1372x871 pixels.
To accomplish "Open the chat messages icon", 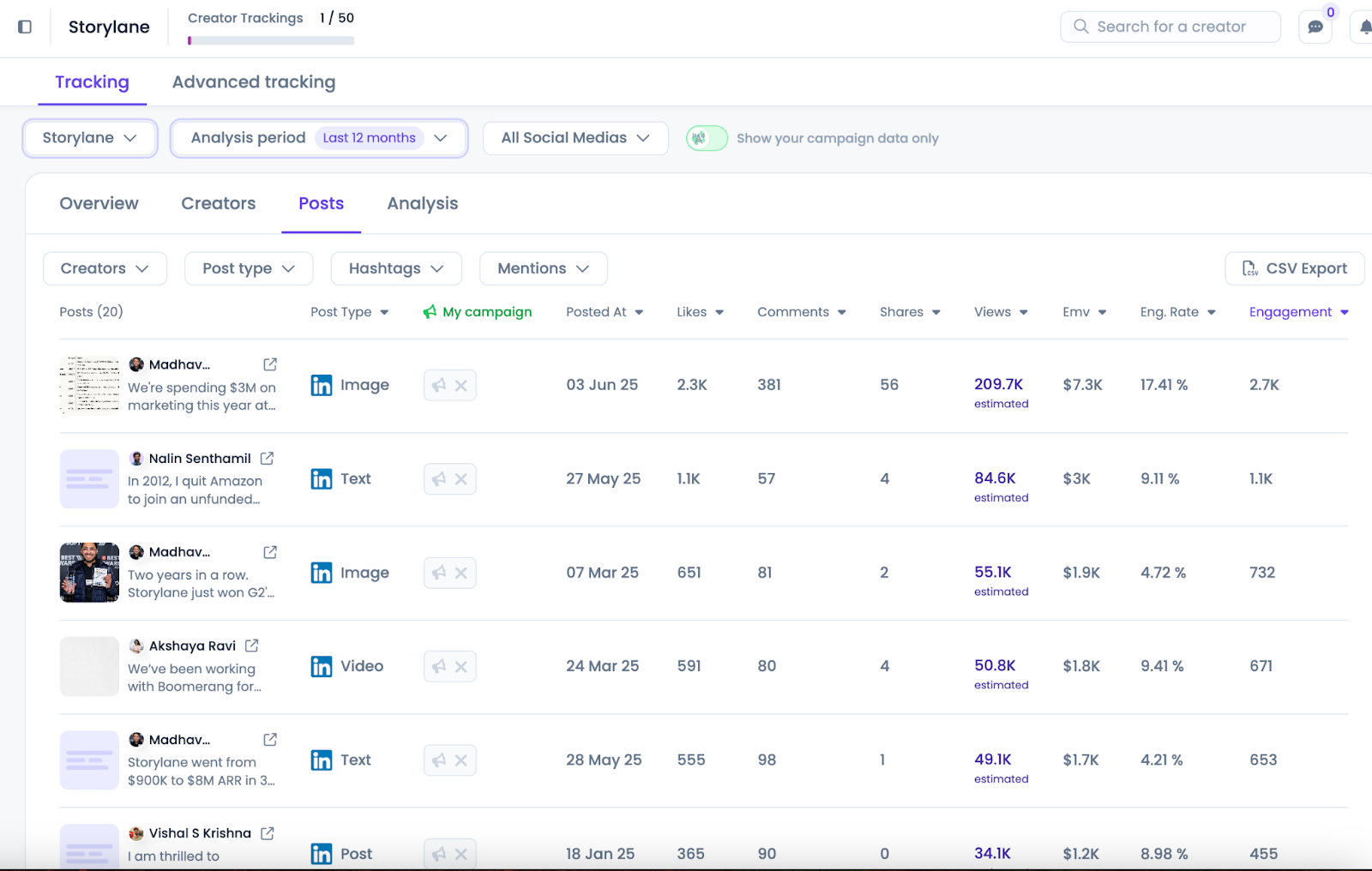I will [1315, 27].
